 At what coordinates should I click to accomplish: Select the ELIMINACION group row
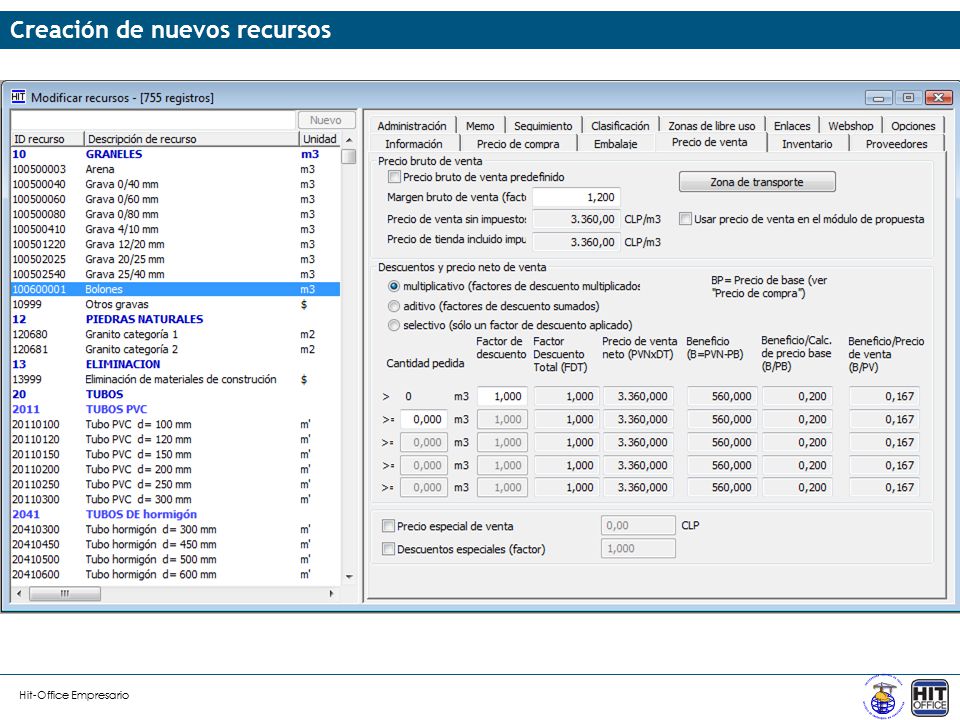click(176, 364)
